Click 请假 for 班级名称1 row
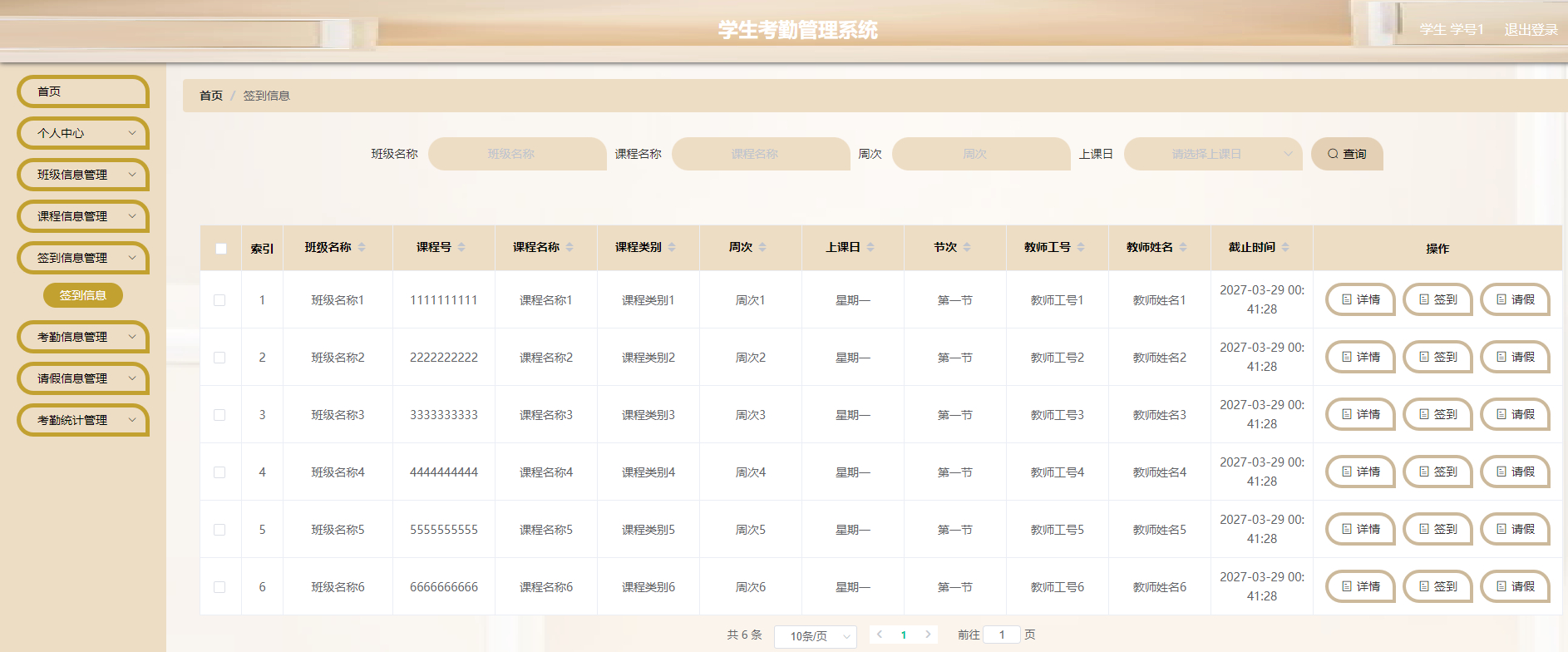1568x652 pixels. [x=1515, y=299]
